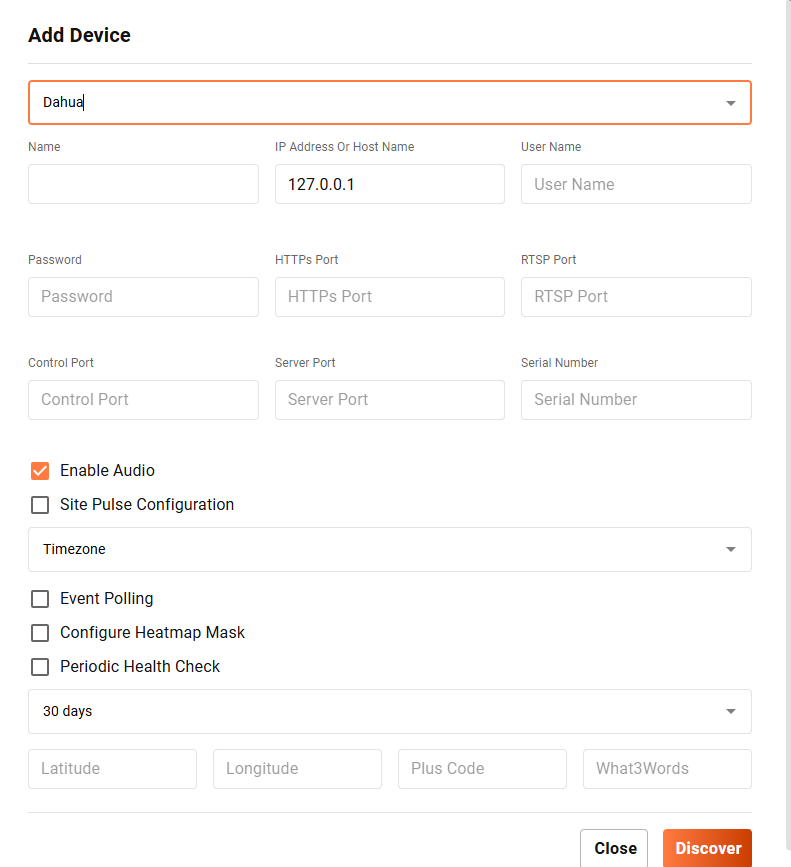Expand the Timezone dropdown
This screenshot has height=867, width=791.
[389, 549]
